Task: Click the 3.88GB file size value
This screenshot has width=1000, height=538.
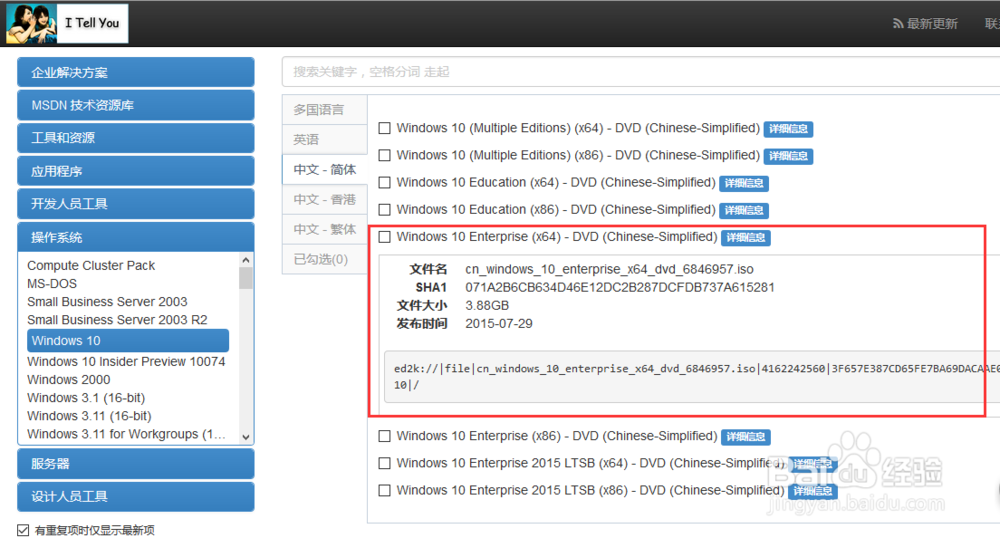Action: pyautogui.click(x=487, y=305)
